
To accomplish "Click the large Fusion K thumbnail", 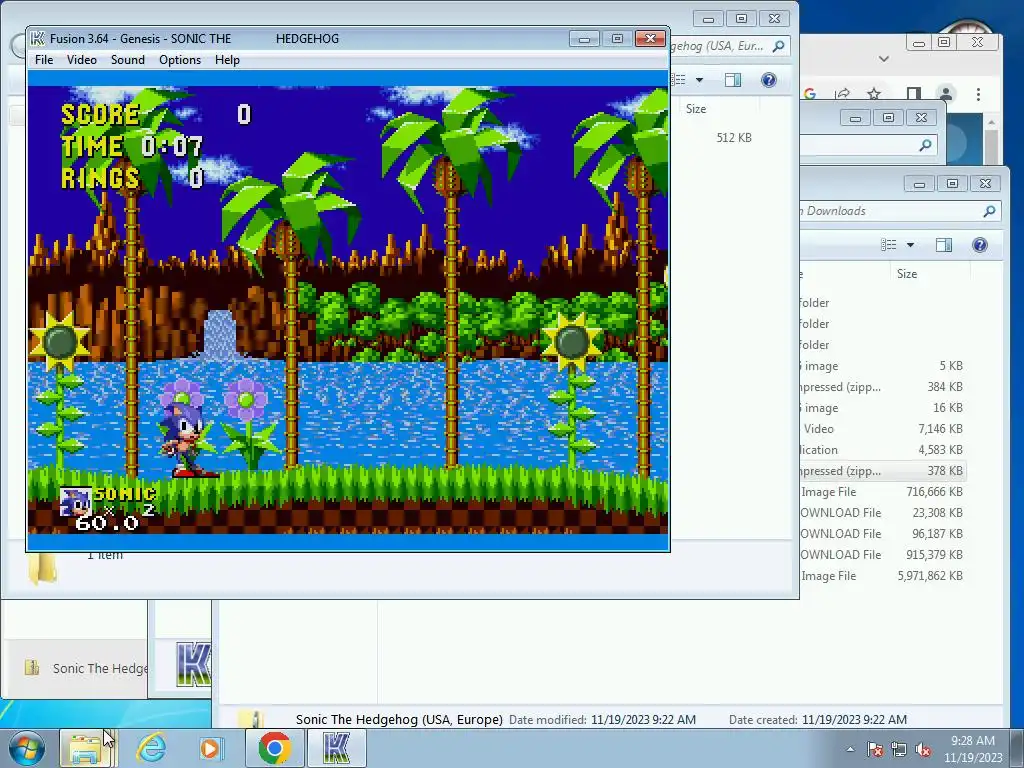I will 193,664.
